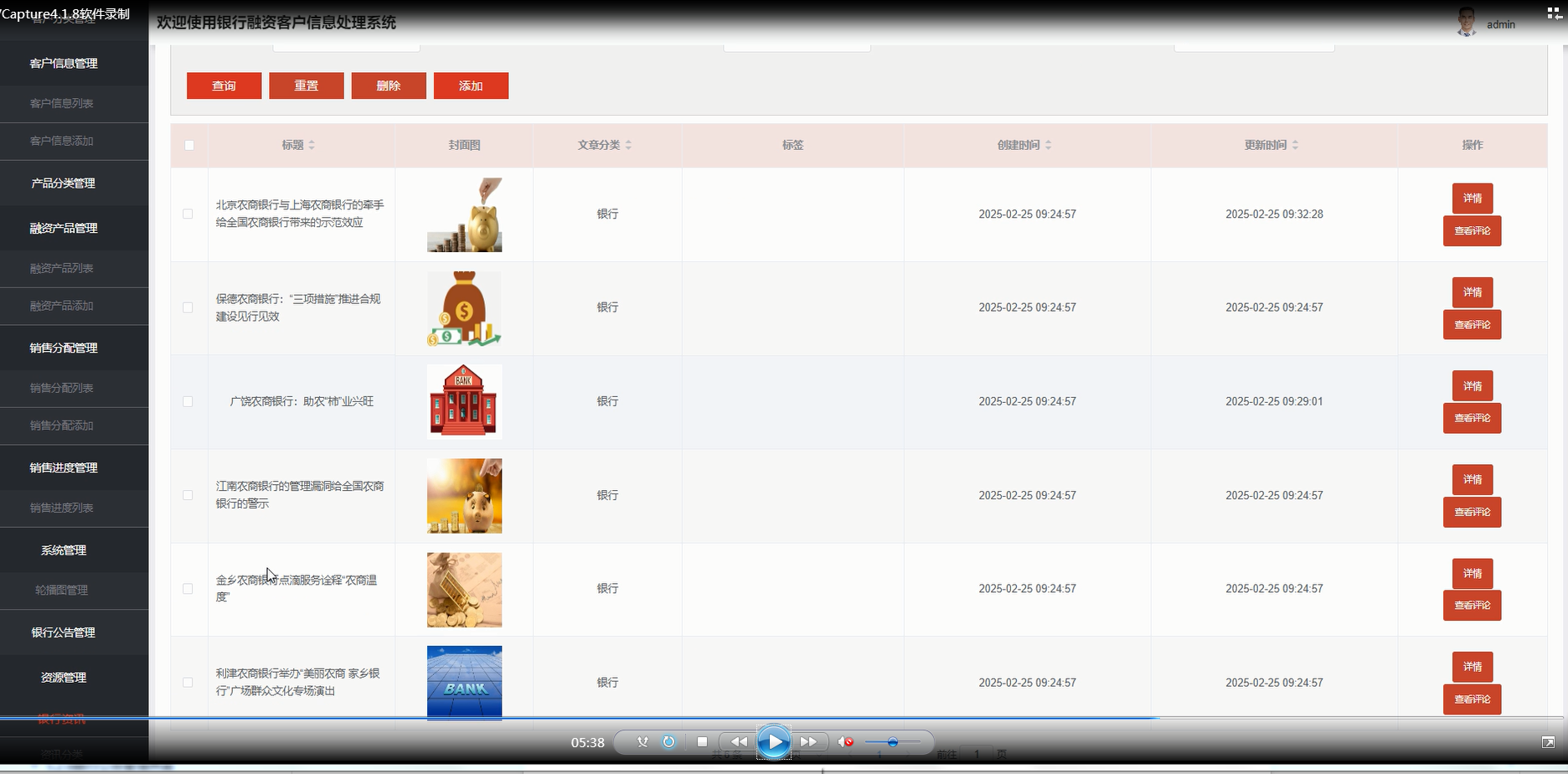Click the gold coins cover of the 金乡农商银行 row
The width and height of the screenshot is (1568, 774).
click(465, 590)
